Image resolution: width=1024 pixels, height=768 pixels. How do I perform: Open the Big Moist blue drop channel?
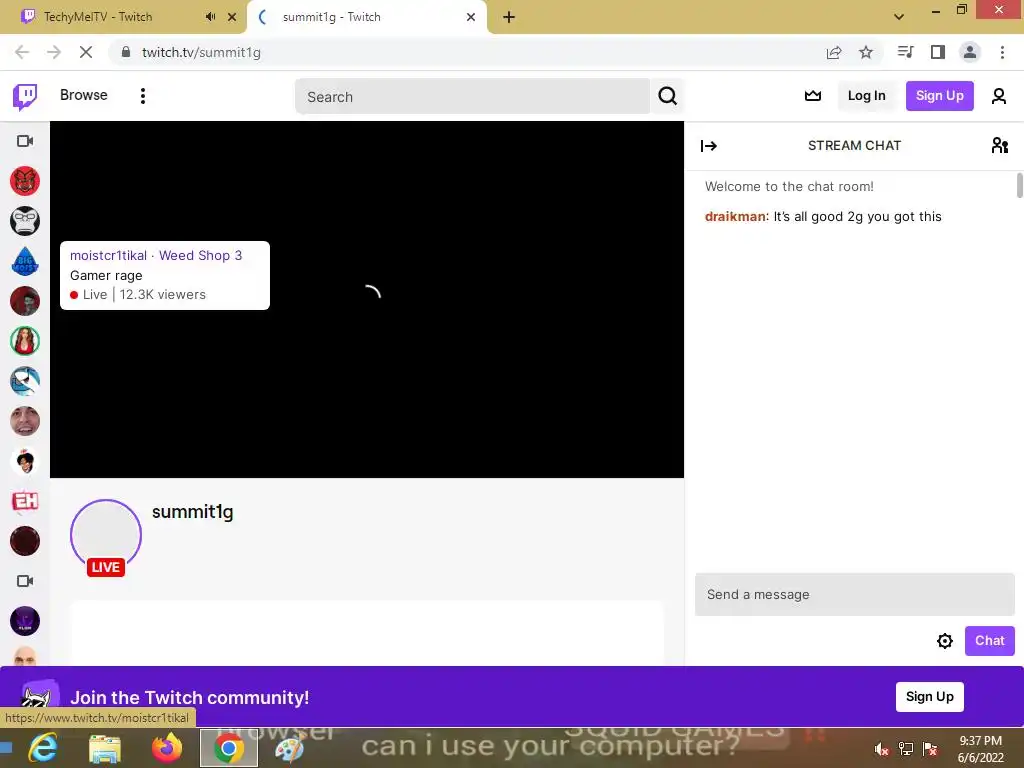25,261
